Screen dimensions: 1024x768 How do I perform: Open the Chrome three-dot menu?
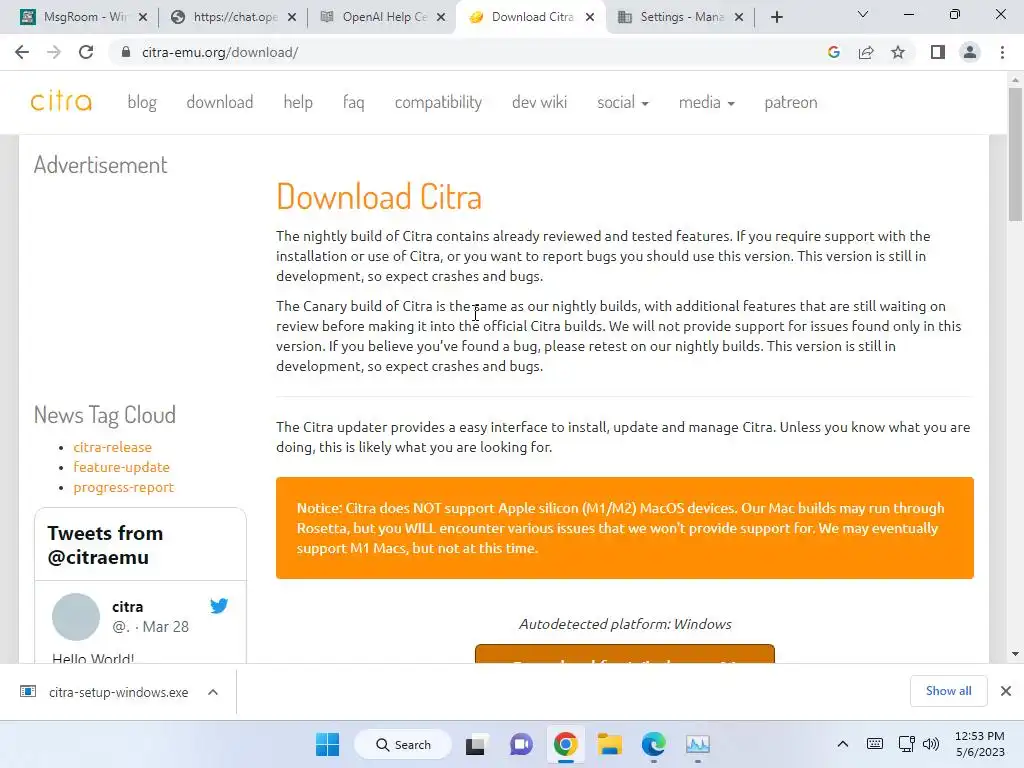click(1002, 52)
